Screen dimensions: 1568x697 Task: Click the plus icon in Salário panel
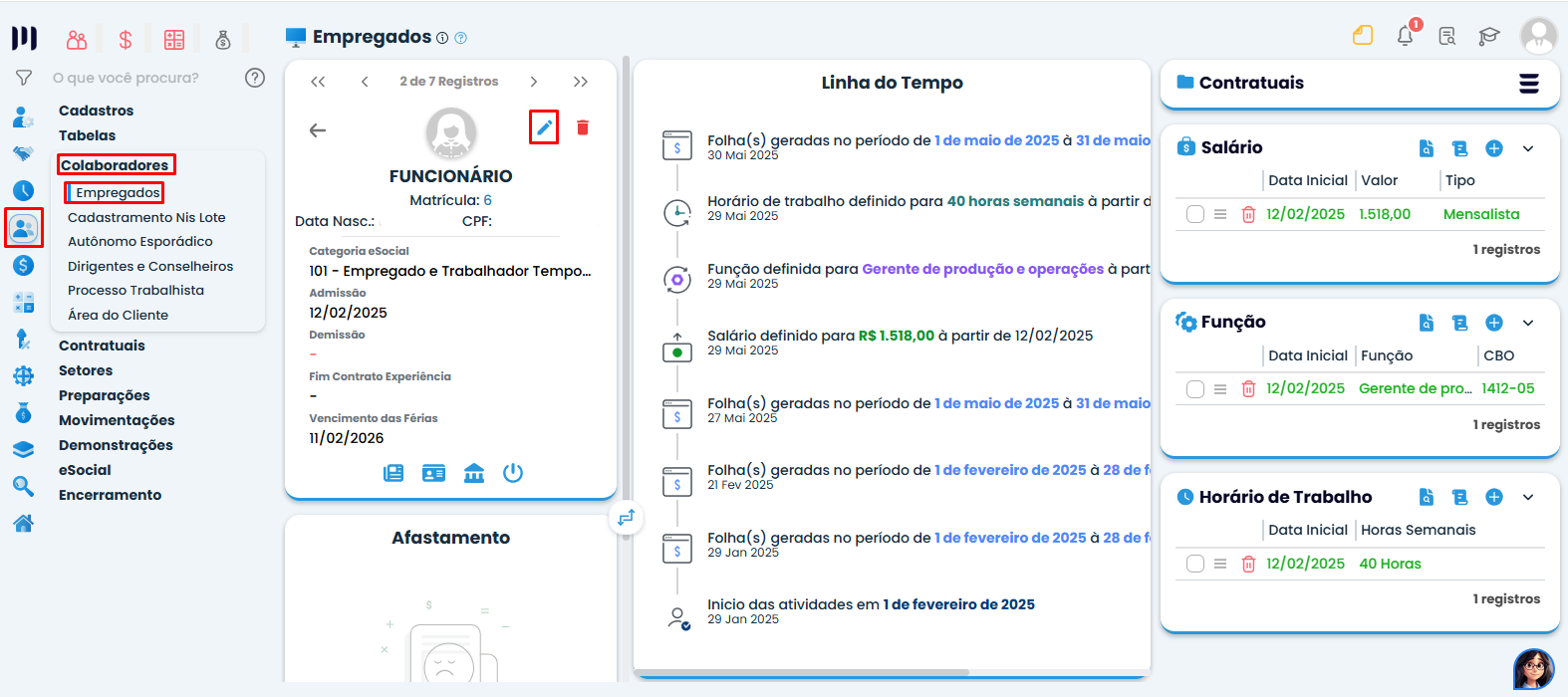(1493, 148)
